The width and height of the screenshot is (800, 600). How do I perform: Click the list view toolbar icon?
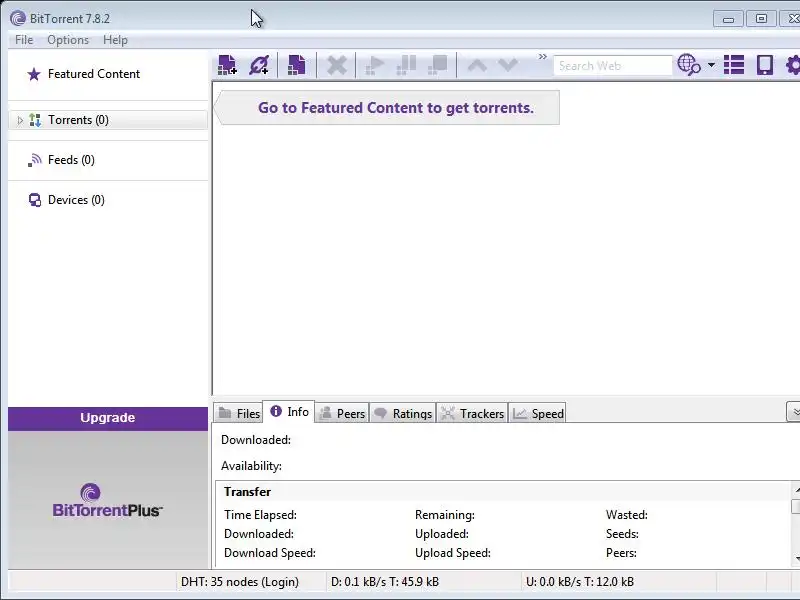tap(734, 65)
